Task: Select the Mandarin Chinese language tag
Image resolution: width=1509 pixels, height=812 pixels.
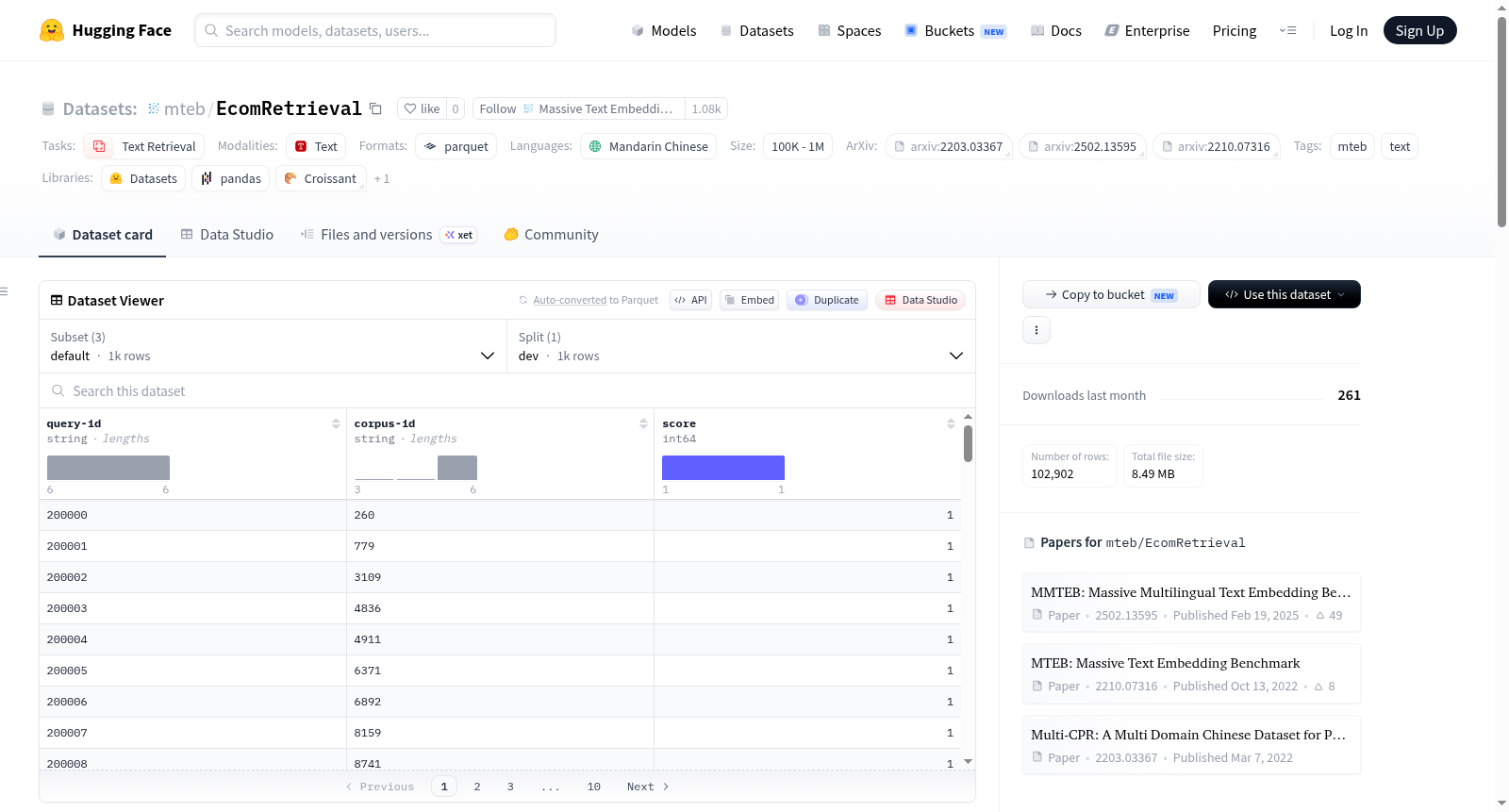Action: pos(648,146)
